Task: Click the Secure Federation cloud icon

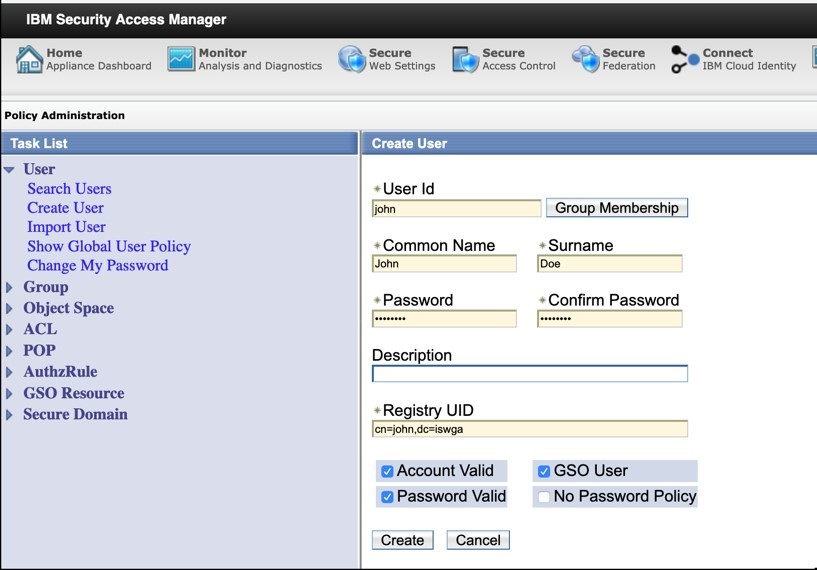Action: tap(586, 59)
